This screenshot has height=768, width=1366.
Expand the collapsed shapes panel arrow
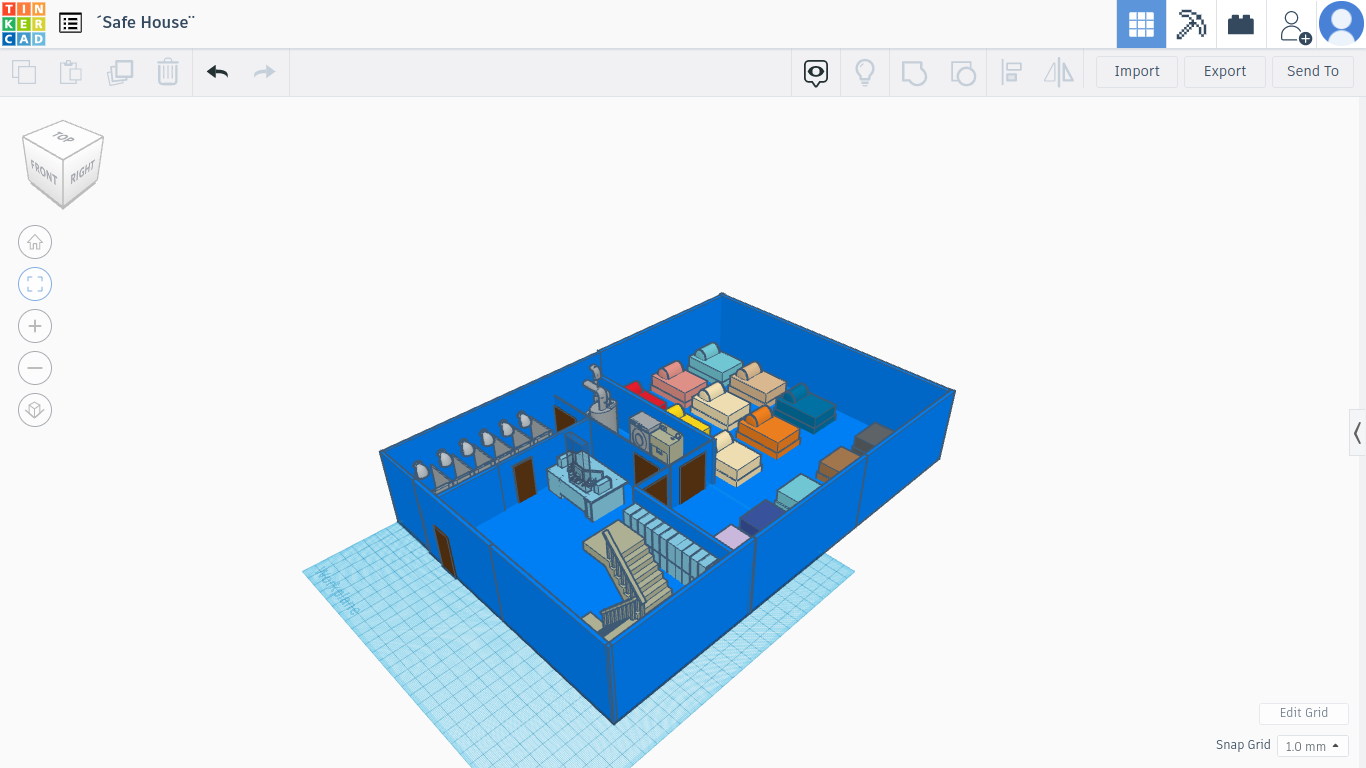pos(1357,433)
